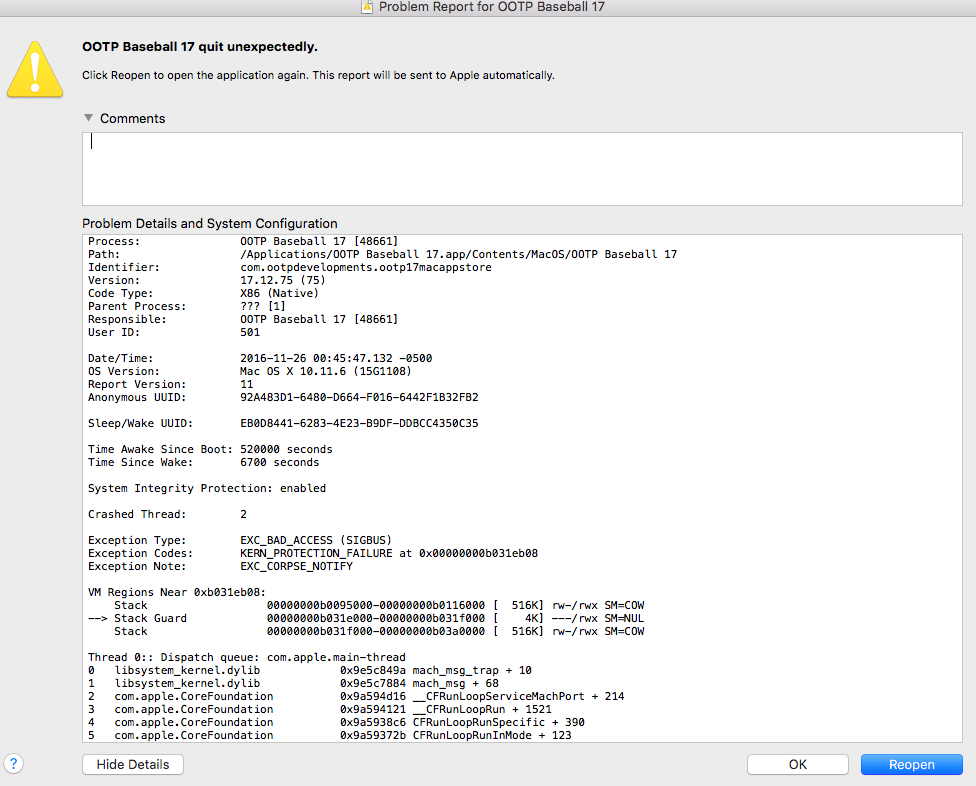Click the document icon in title bar

(x=367, y=7)
